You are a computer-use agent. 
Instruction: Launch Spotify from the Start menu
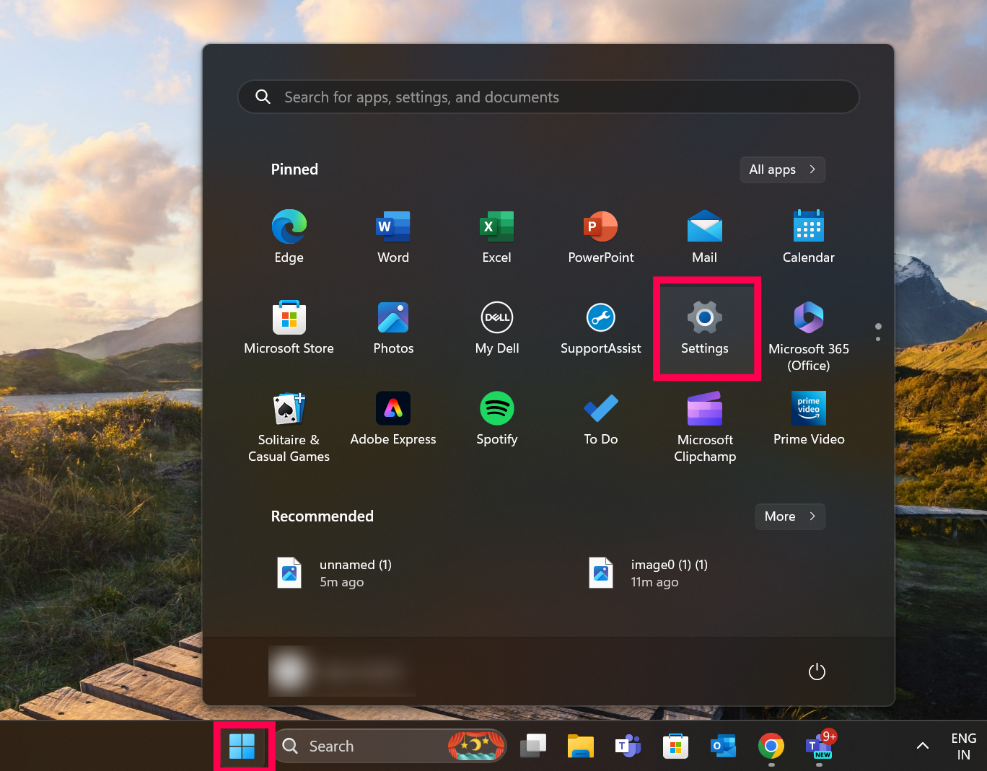497,419
